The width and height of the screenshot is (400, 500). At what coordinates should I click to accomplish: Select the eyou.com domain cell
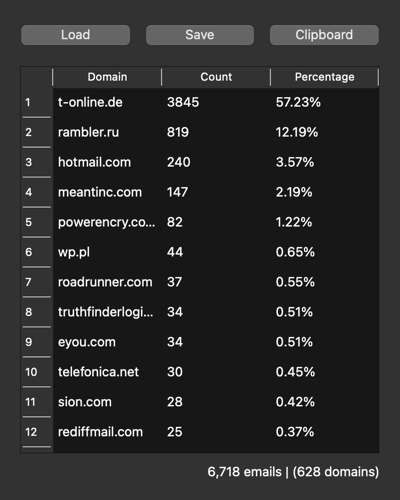tap(107, 342)
